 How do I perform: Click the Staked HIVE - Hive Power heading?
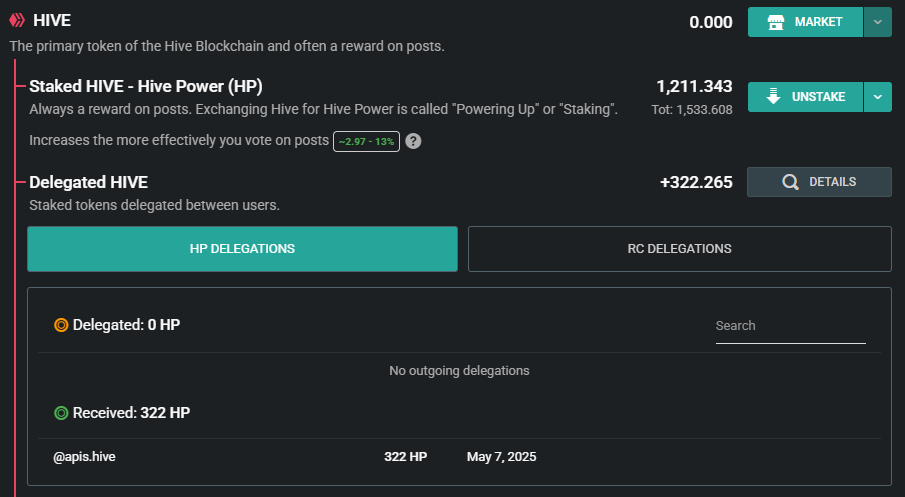[x=146, y=86]
